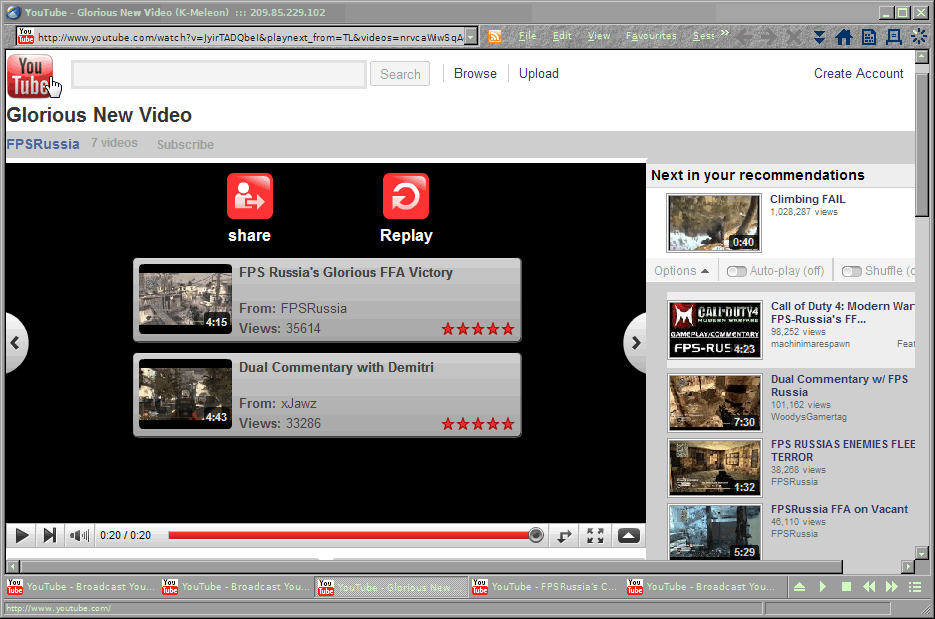The height and width of the screenshot is (619, 935).
Task: Skip to the next video in player
Action: (x=49, y=536)
